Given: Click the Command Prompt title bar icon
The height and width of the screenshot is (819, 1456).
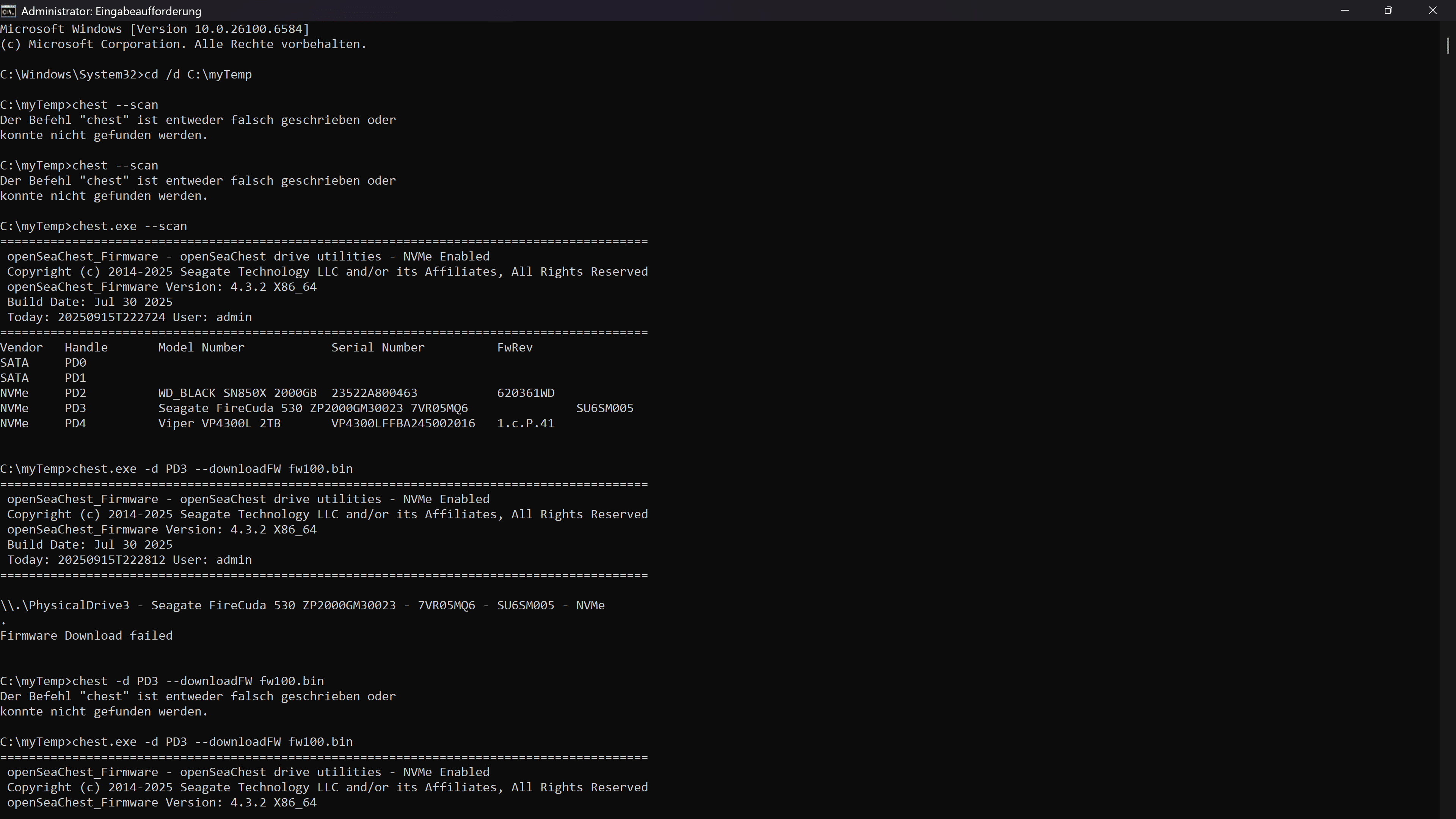Looking at the screenshot, I should coord(8,11).
